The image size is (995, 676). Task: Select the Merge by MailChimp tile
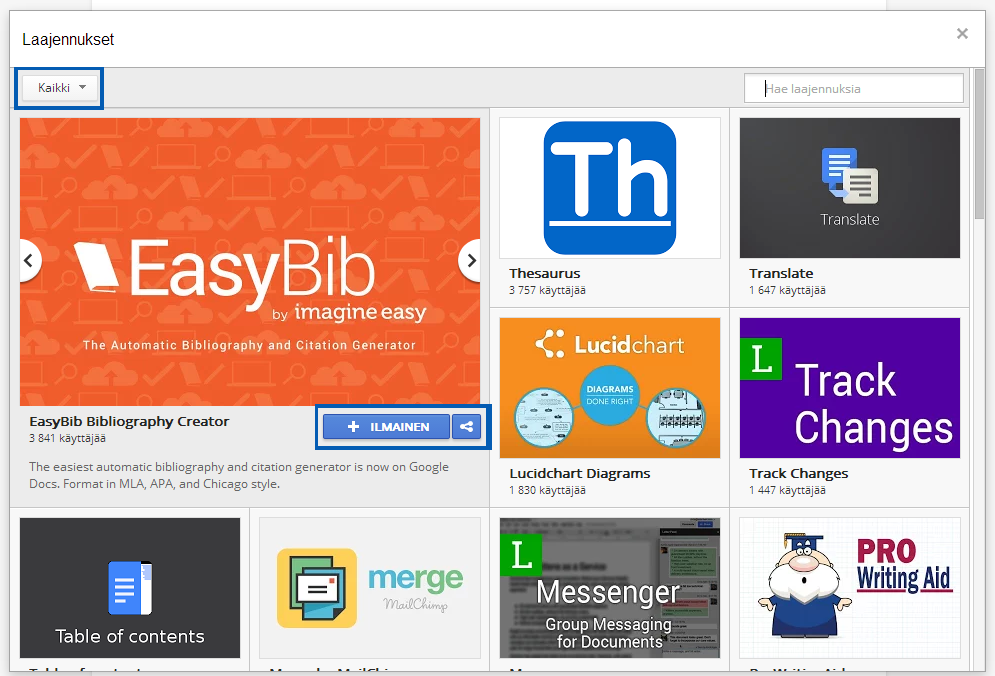point(369,588)
